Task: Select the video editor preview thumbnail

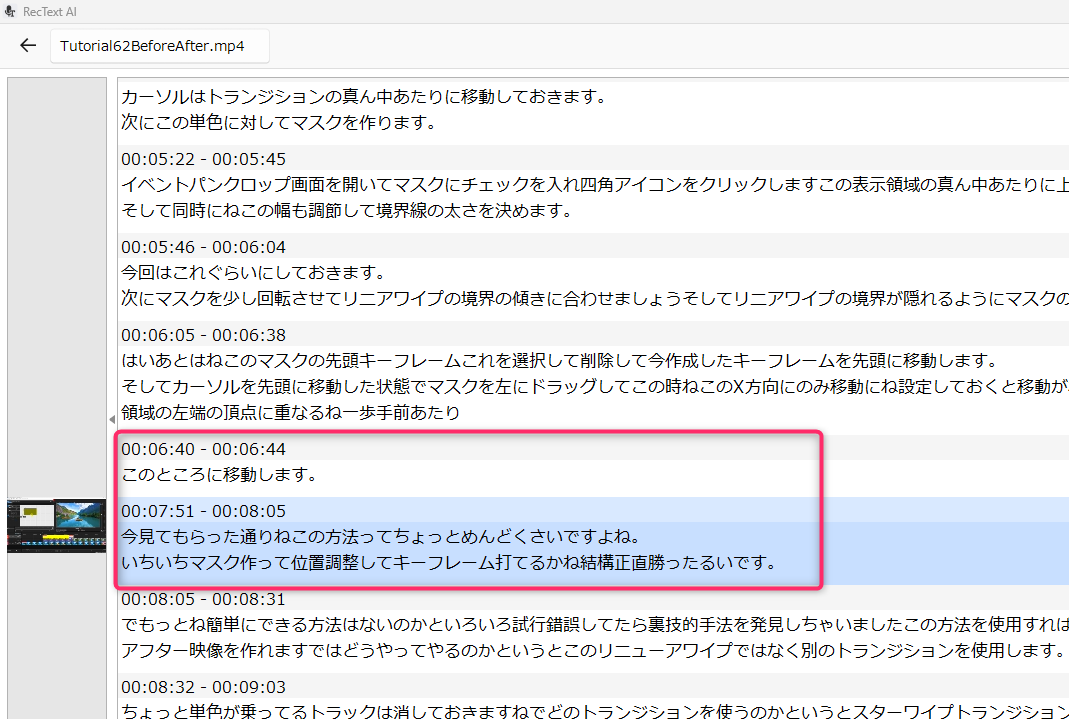Action: click(56, 525)
